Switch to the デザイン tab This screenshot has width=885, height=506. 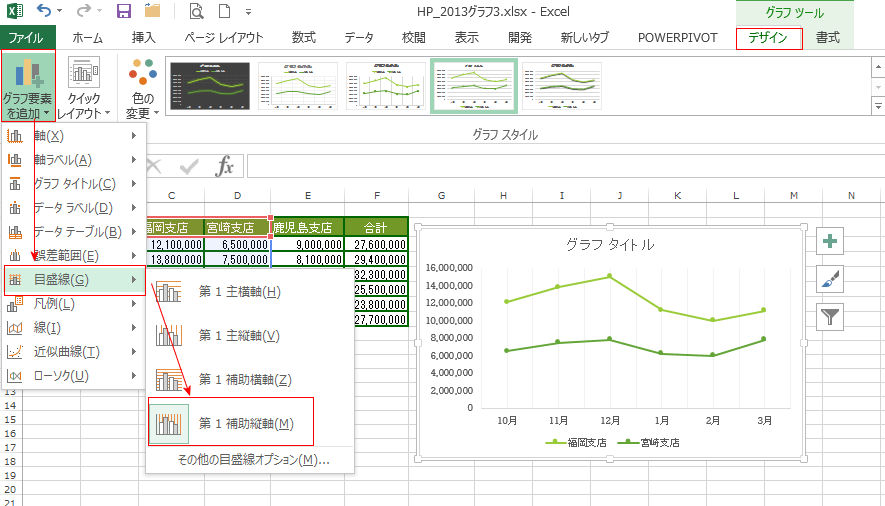click(769, 38)
